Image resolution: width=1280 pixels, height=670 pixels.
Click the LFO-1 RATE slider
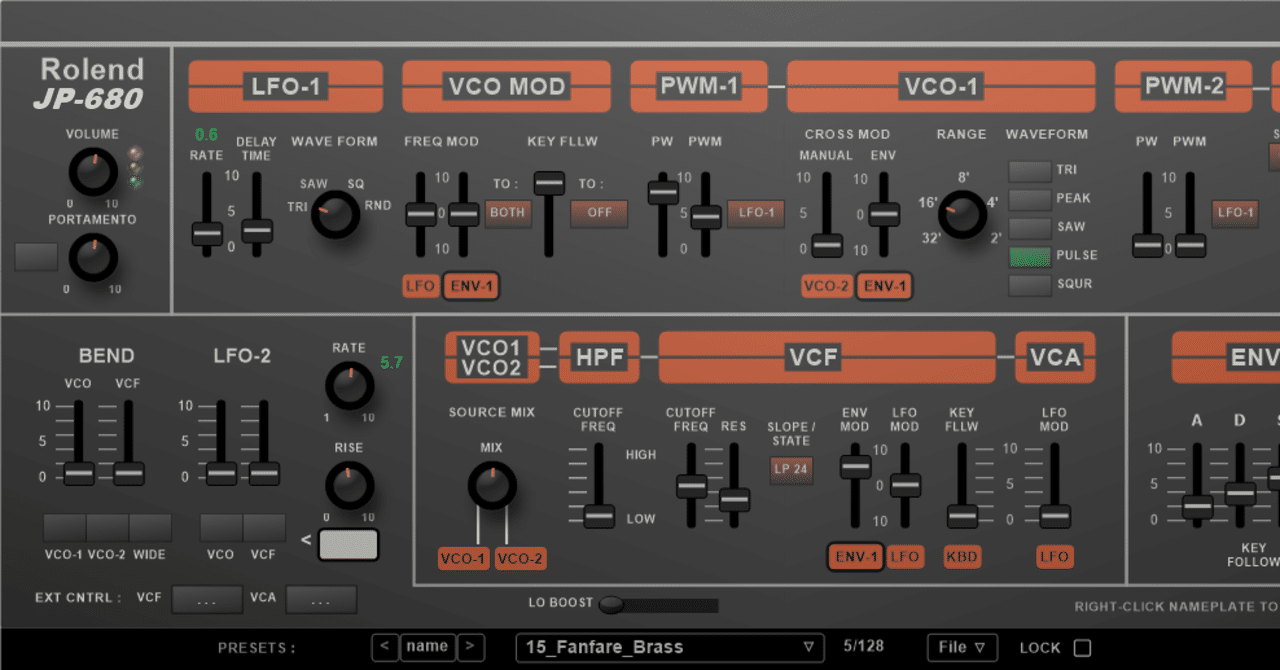tap(207, 213)
